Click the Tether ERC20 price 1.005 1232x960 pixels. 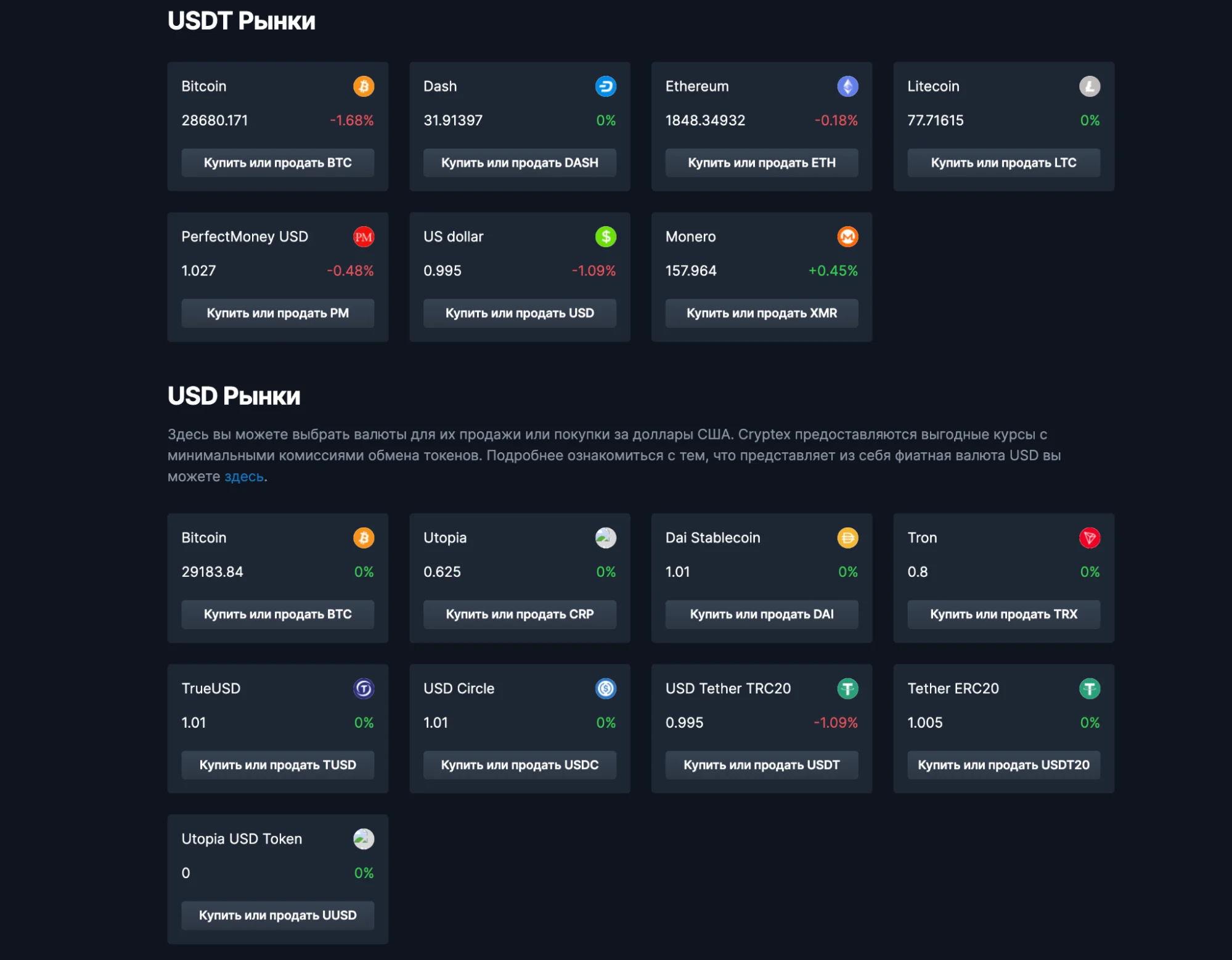pyautogui.click(x=924, y=722)
